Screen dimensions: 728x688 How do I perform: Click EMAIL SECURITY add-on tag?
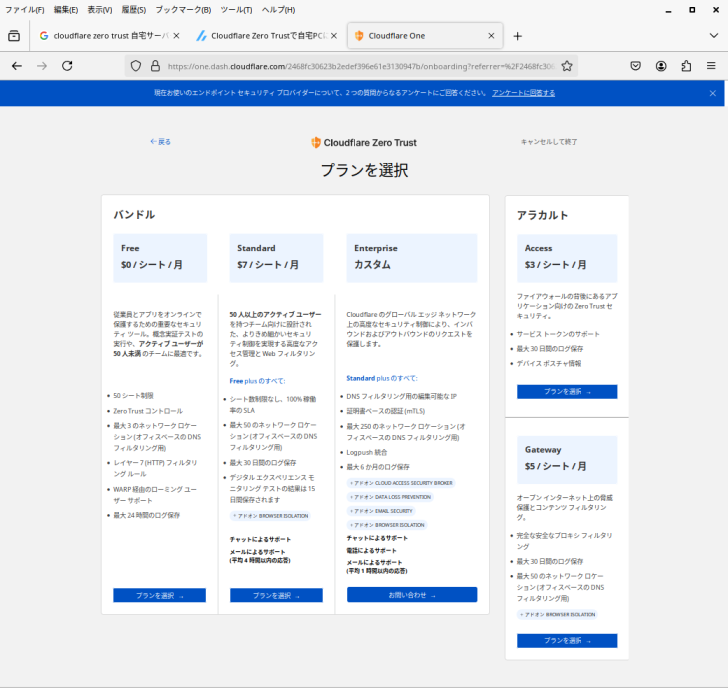381,511
